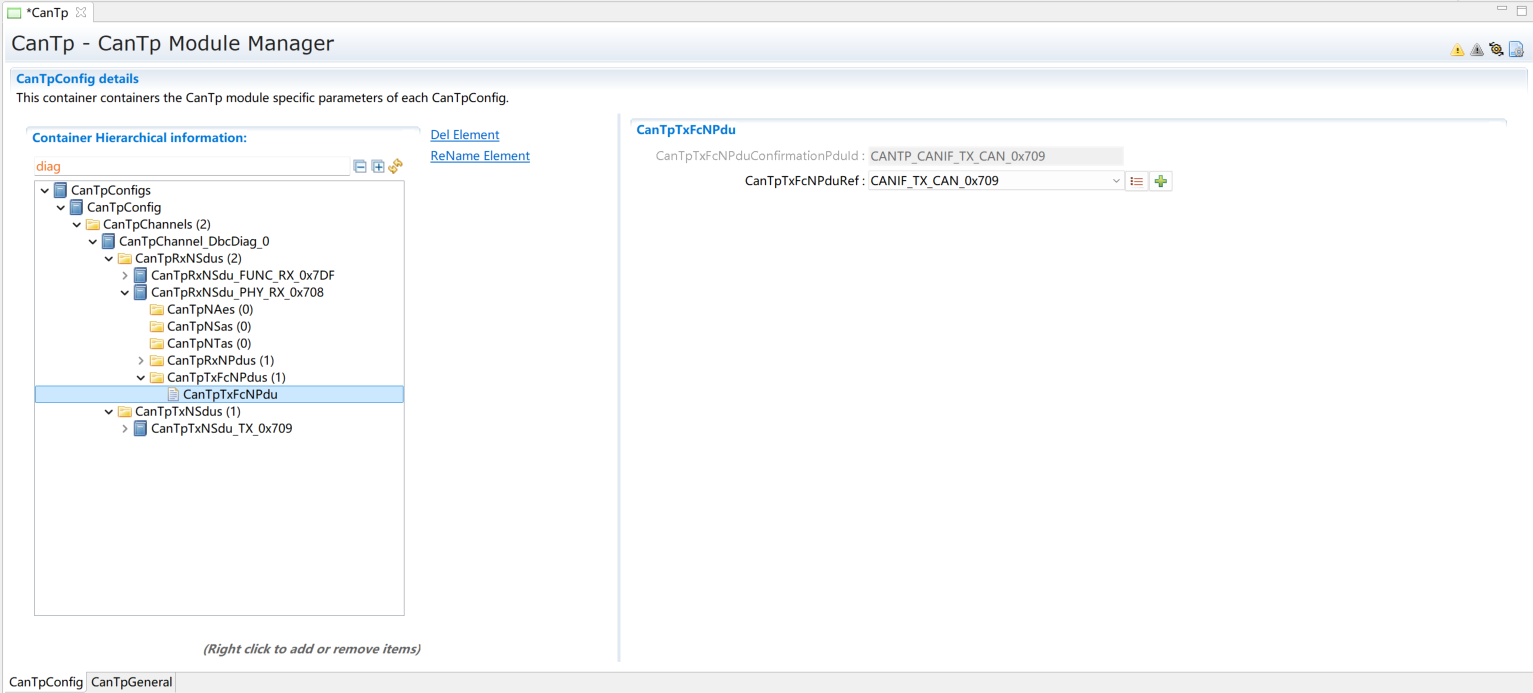Click the refresh icon beside the filter box
Screen dimensions: 1533x693
tap(395, 167)
